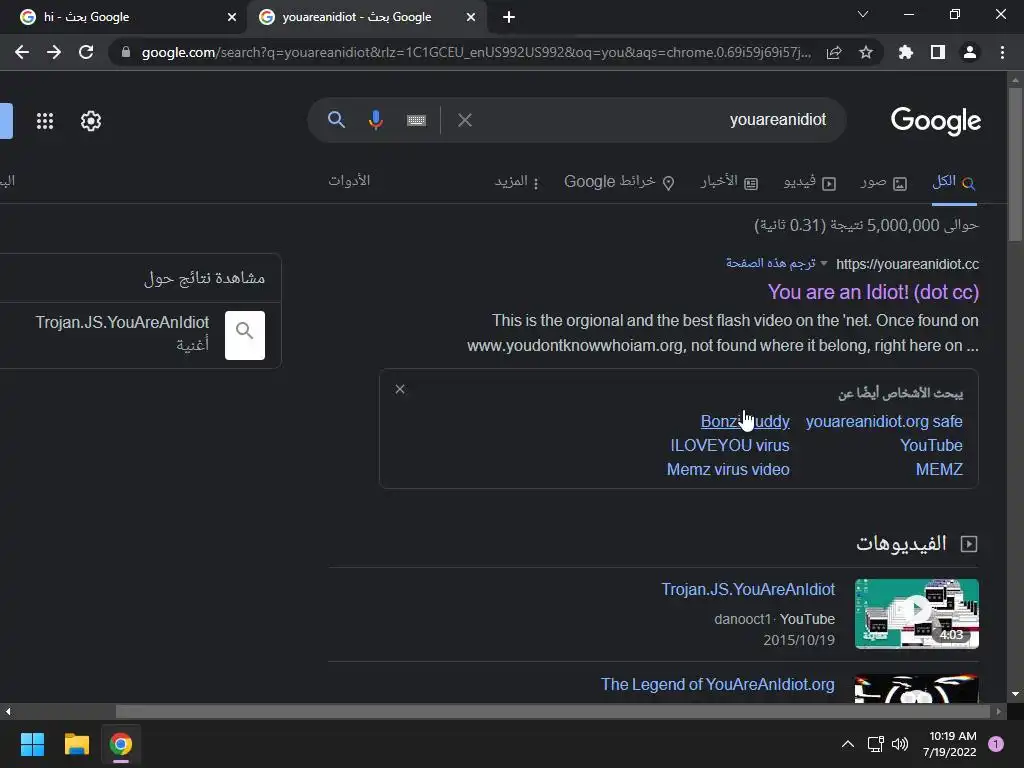Click the Trojan.JS.YouAreAnIdiot أغنية side card

point(140,335)
